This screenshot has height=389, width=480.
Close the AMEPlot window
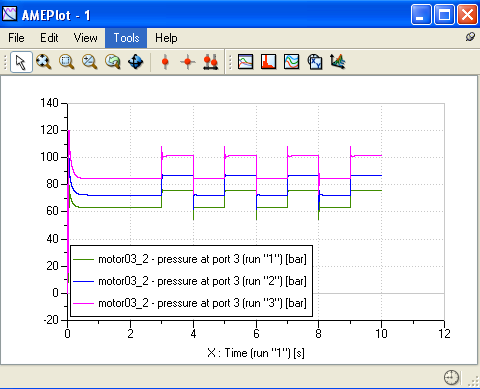(x=467, y=15)
